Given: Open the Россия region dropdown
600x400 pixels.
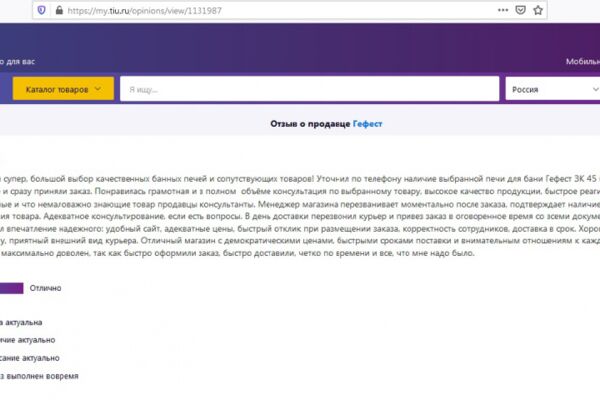Looking at the screenshot, I should point(553,89).
